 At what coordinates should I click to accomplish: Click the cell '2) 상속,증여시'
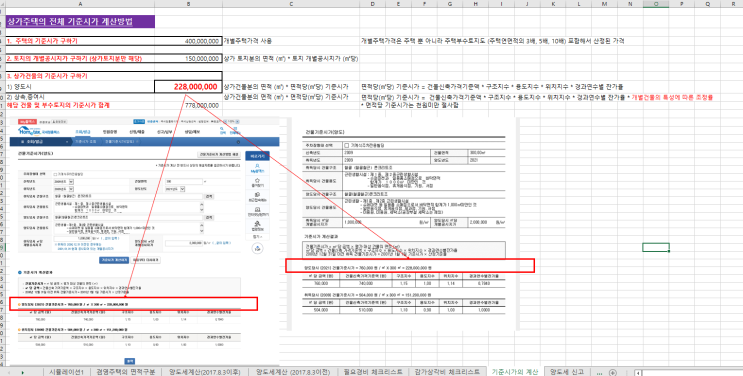tap(80, 97)
